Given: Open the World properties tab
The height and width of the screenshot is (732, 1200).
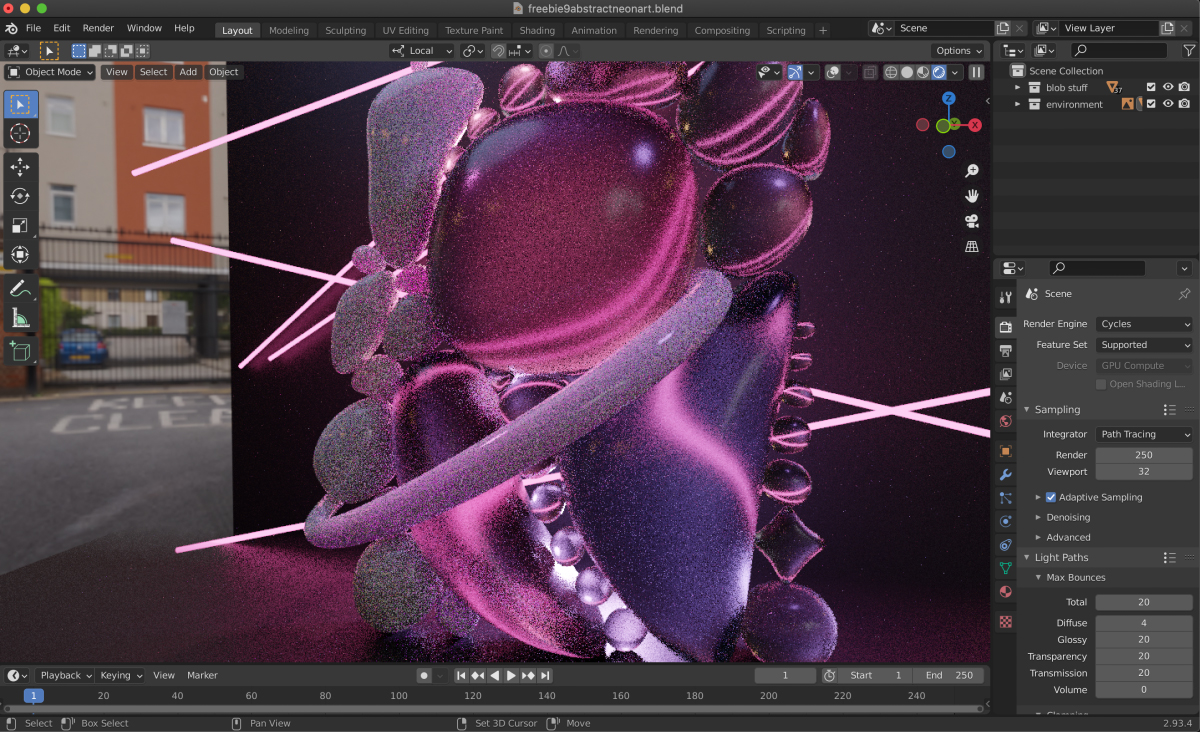Looking at the screenshot, I should coord(1006,421).
